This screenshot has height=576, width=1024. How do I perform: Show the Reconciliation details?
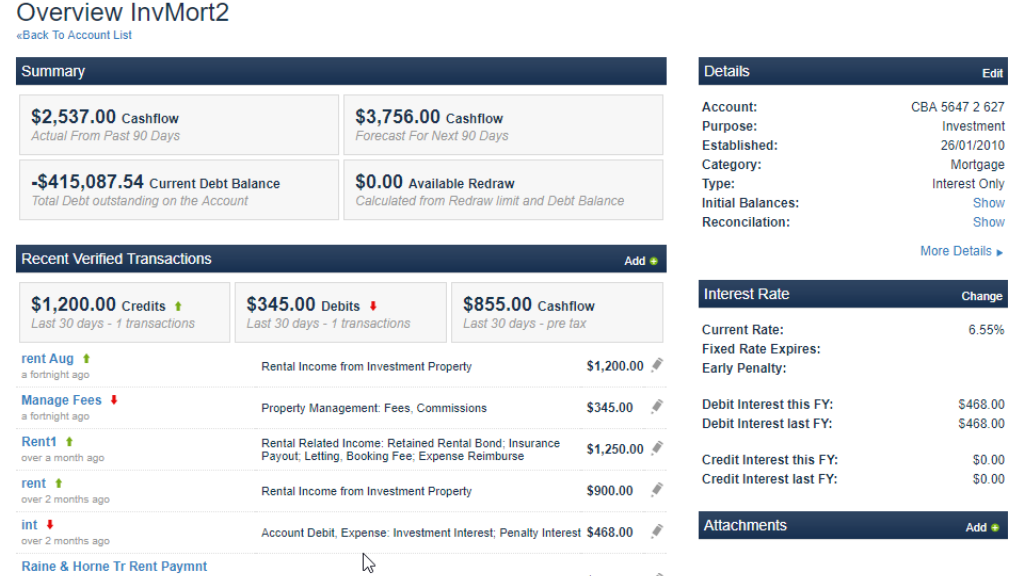pyautogui.click(x=989, y=221)
